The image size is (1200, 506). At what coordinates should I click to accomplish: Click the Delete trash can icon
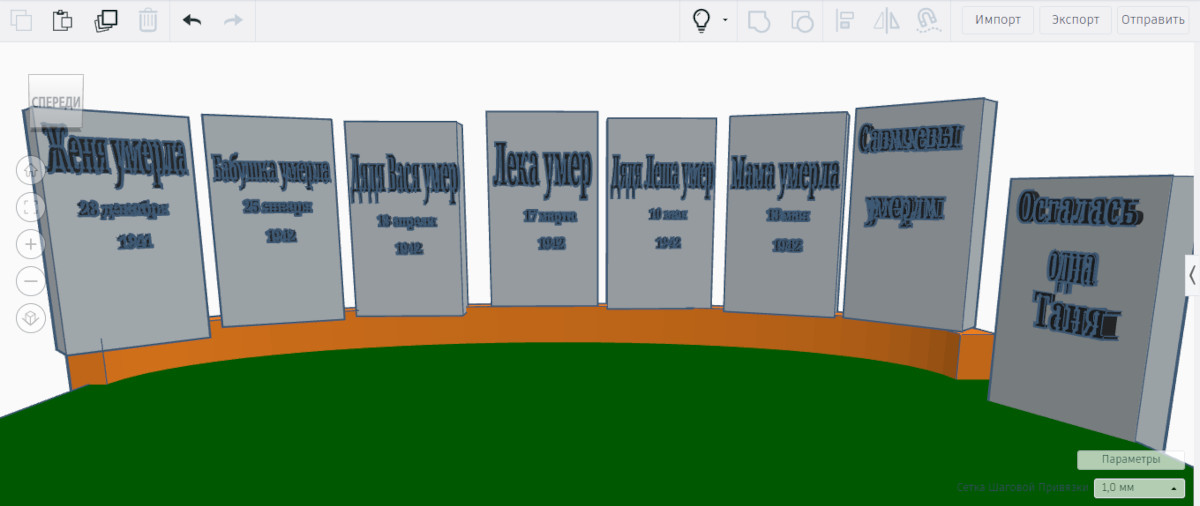coord(147,20)
